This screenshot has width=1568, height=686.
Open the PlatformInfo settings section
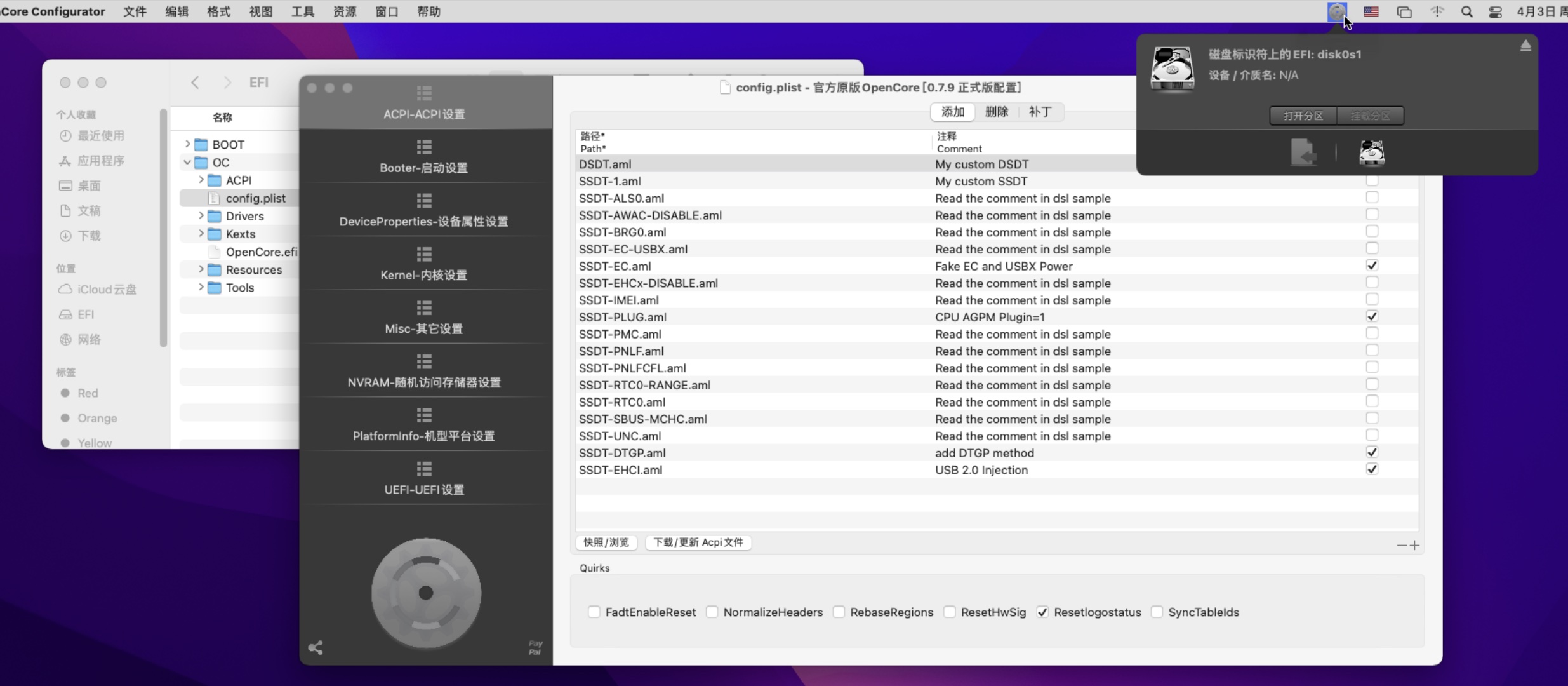pyautogui.click(x=424, y=425)
